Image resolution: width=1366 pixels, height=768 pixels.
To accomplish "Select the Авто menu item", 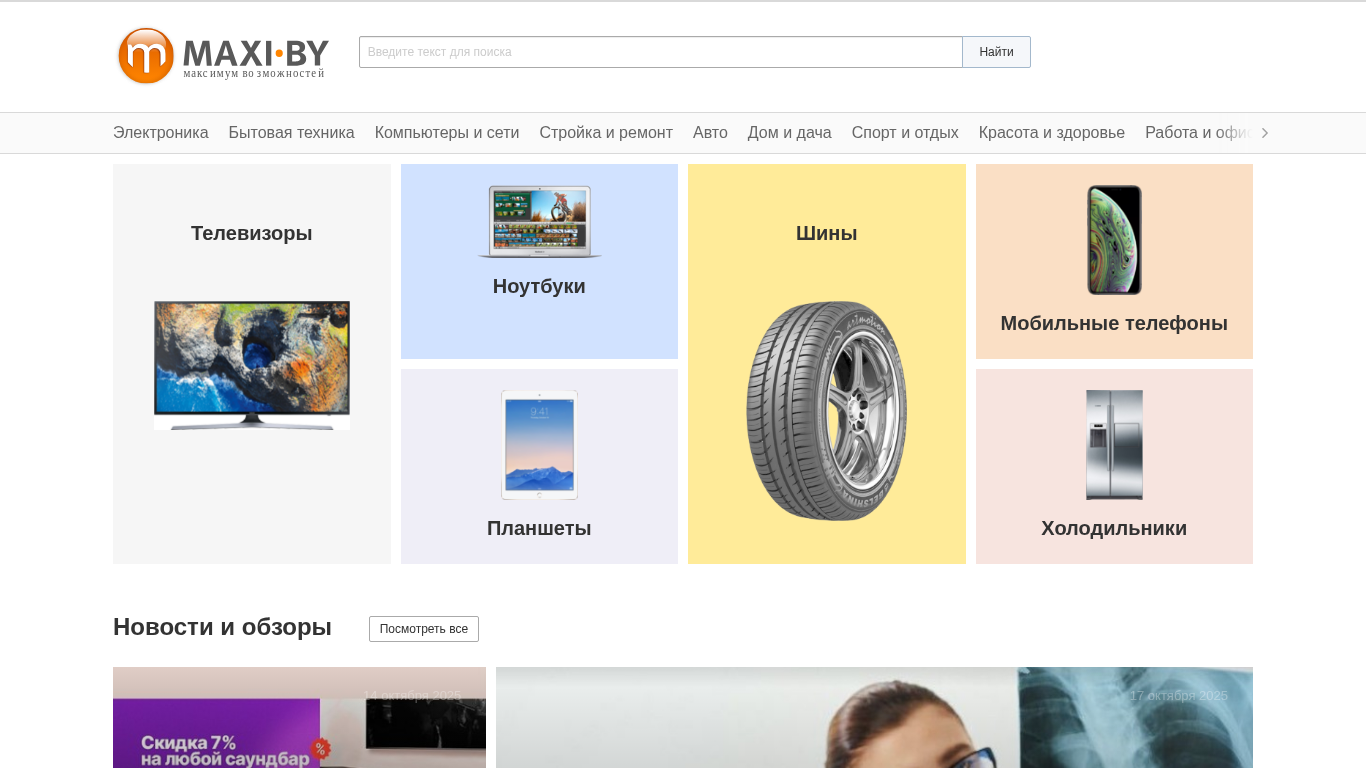I will [710, 133].
